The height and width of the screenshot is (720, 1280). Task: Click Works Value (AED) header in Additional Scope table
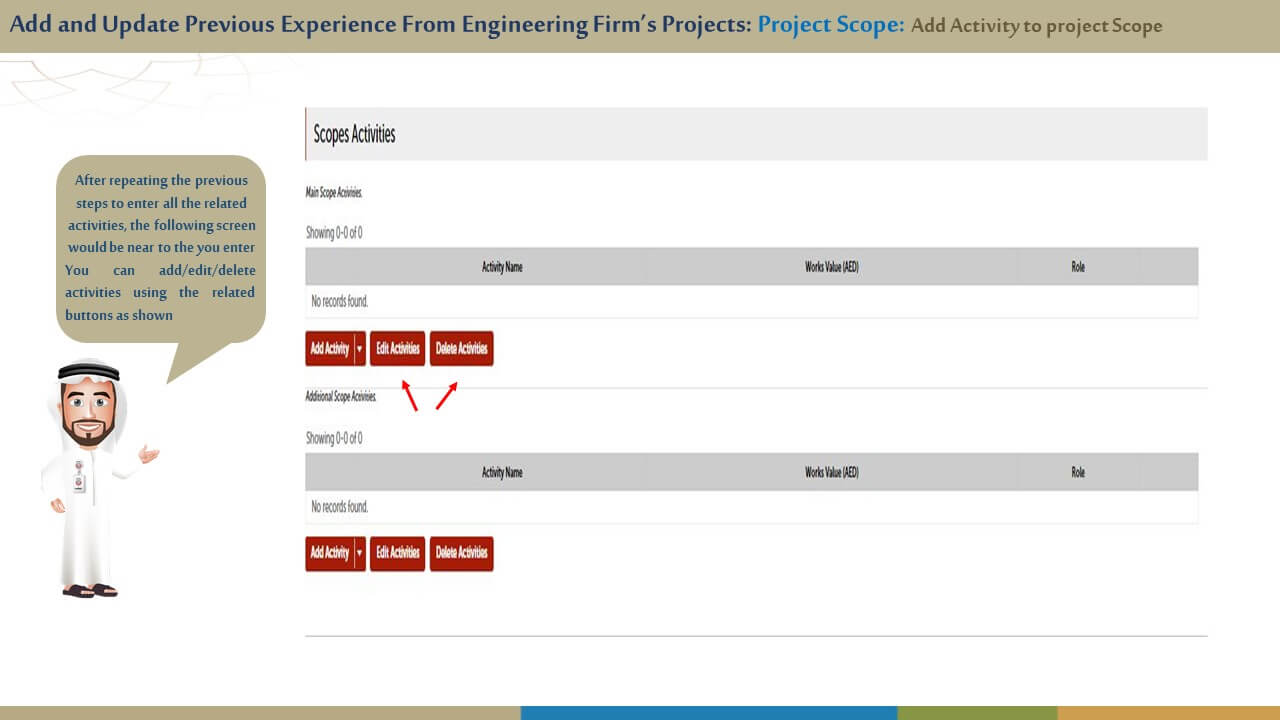point(831,472)
